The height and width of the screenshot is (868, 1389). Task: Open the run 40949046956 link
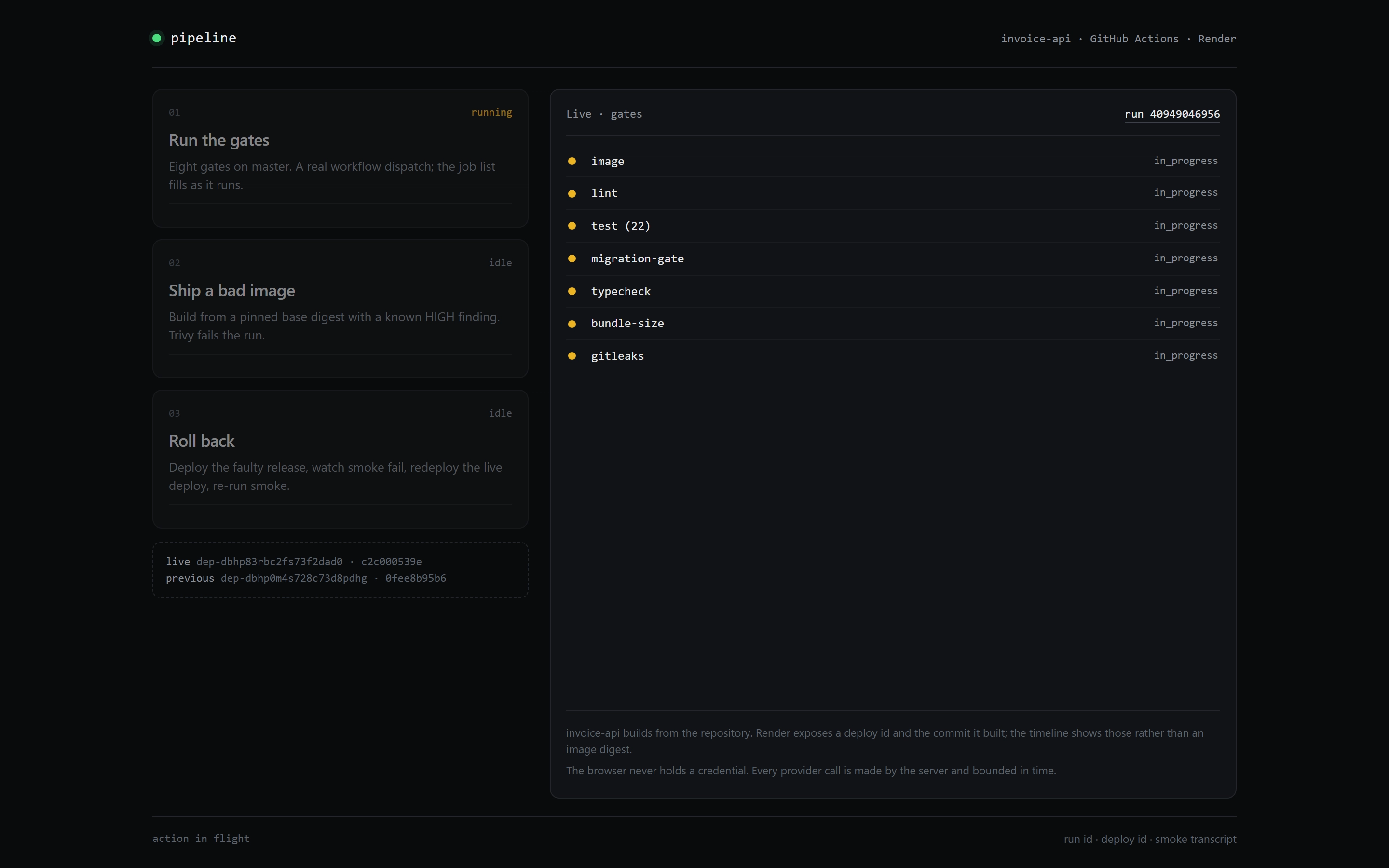tap(1172, 114)
